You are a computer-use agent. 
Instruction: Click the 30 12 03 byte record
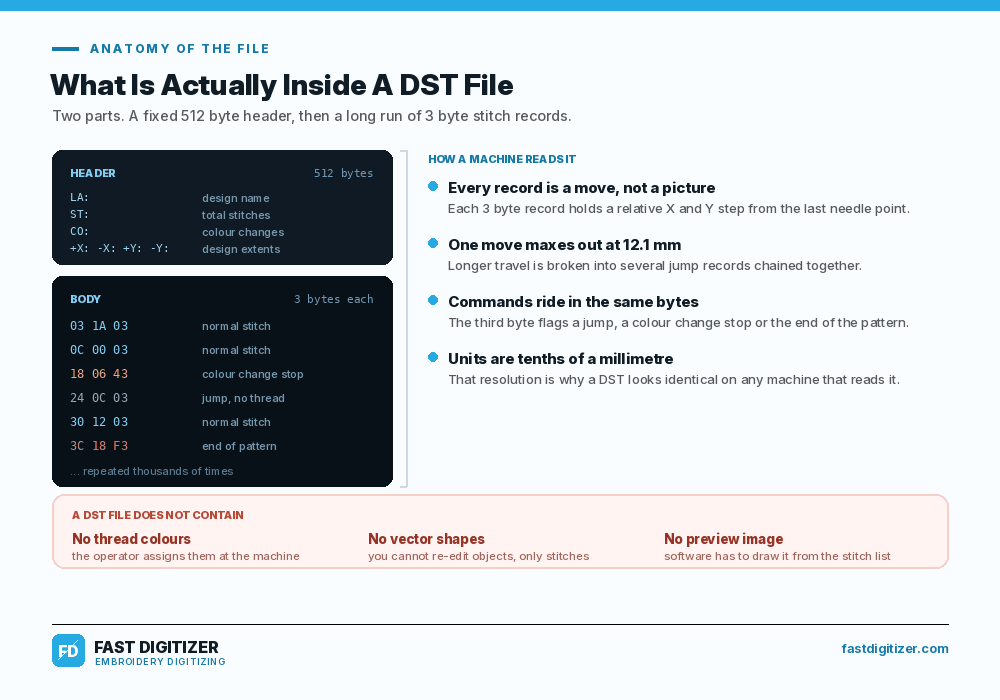coord(99,422)
